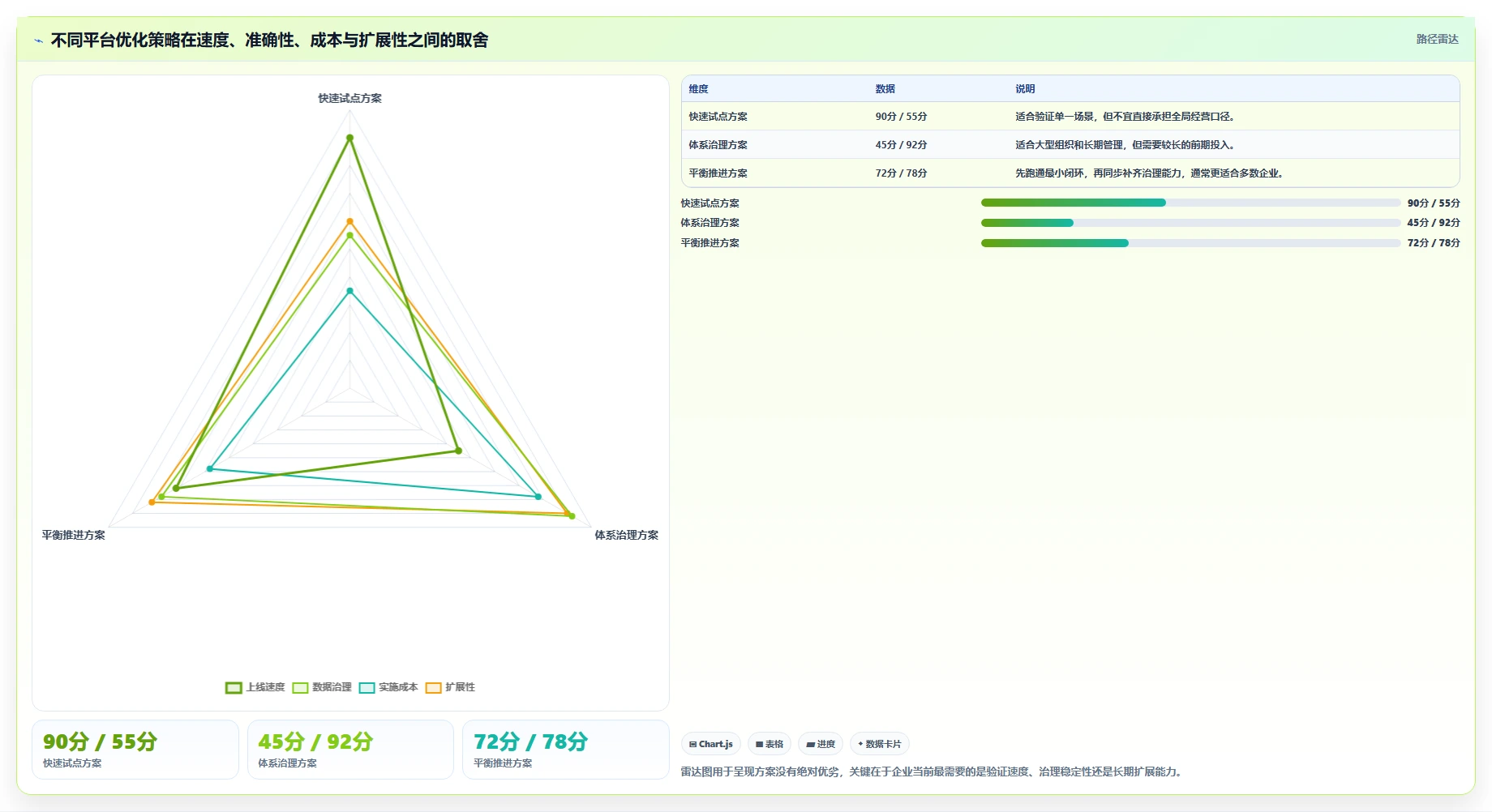Select the 体系治理方案 table row
1492x812 pixels.
[x=1070, y=145]
